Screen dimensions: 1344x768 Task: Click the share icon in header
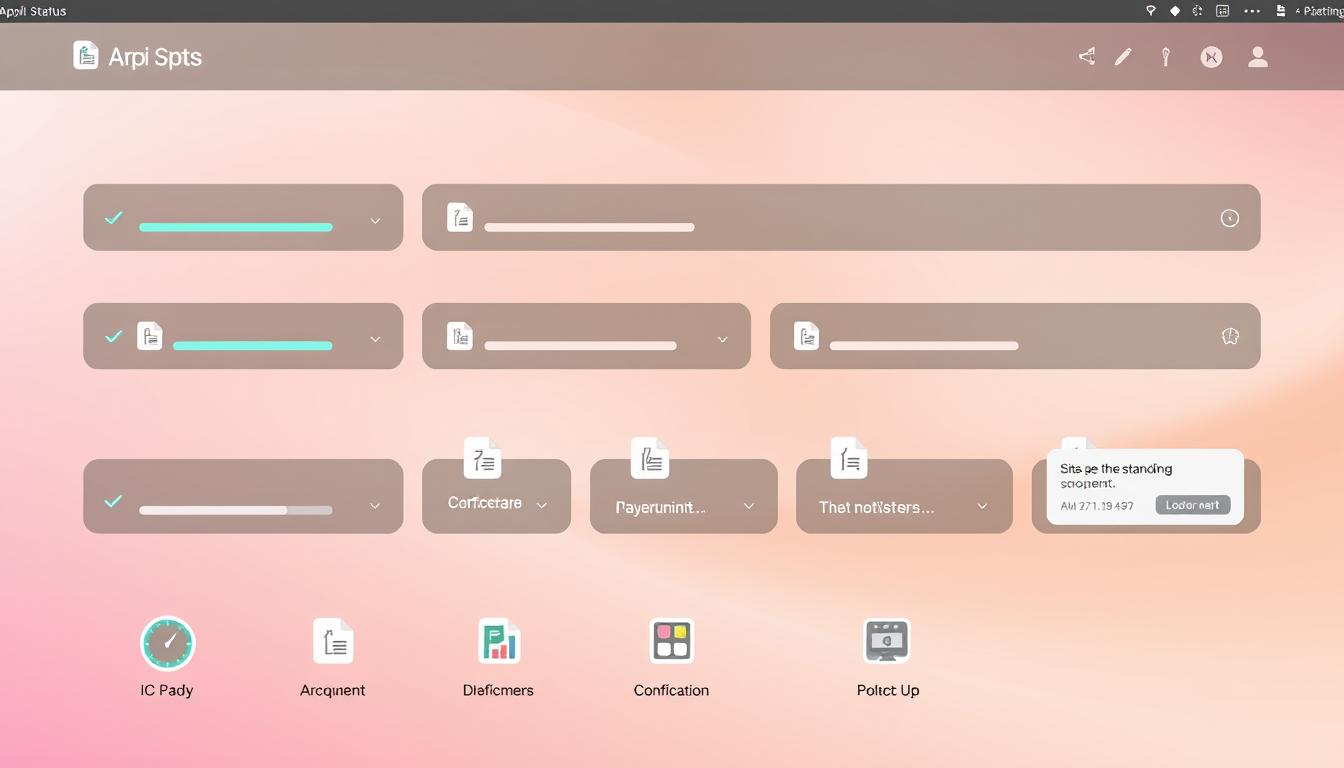click(1087, 57)
